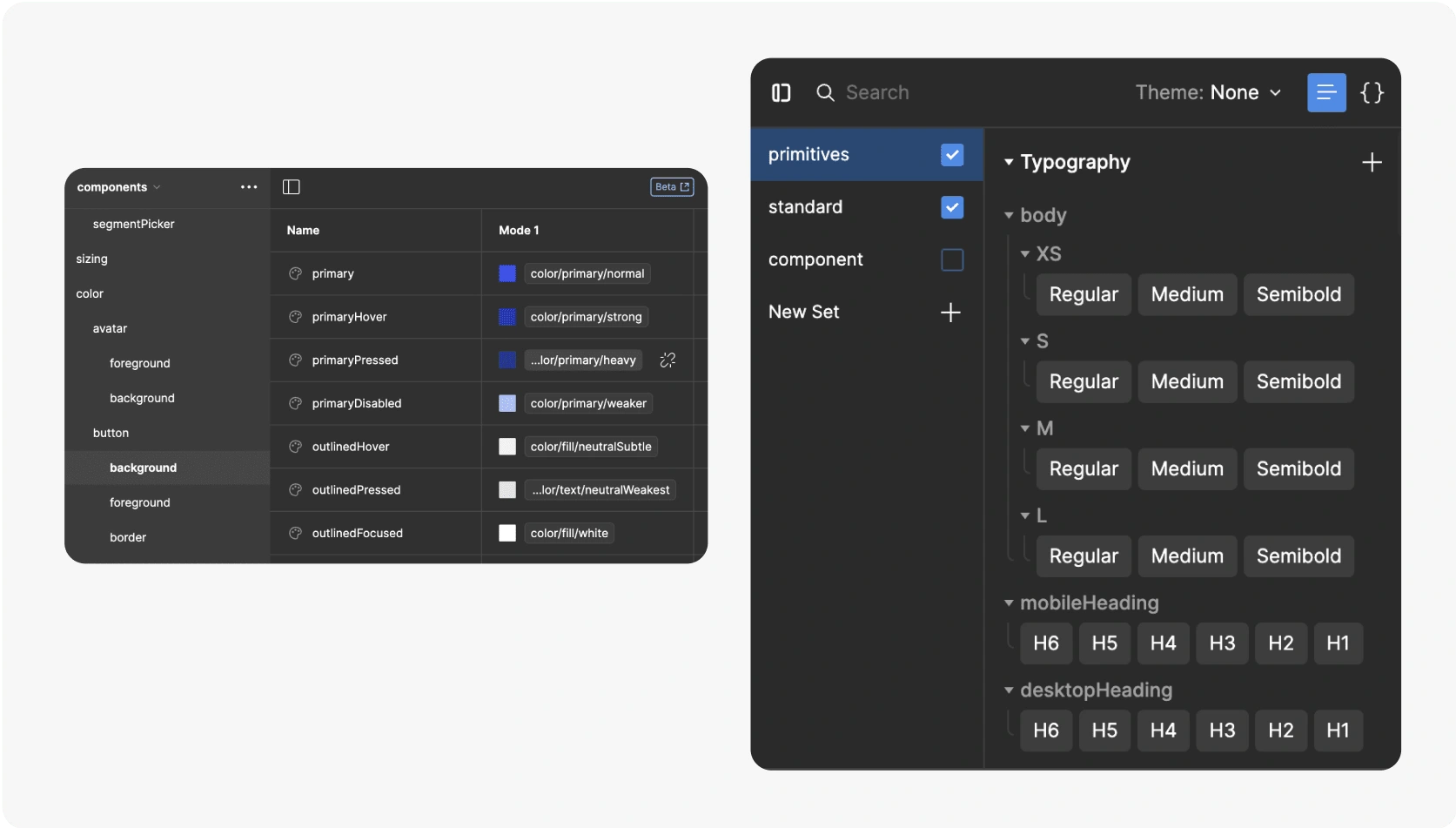The height and width of the screenshot is (828, 1456).
Task: Open the components collection dropdown
Action: 118,187
